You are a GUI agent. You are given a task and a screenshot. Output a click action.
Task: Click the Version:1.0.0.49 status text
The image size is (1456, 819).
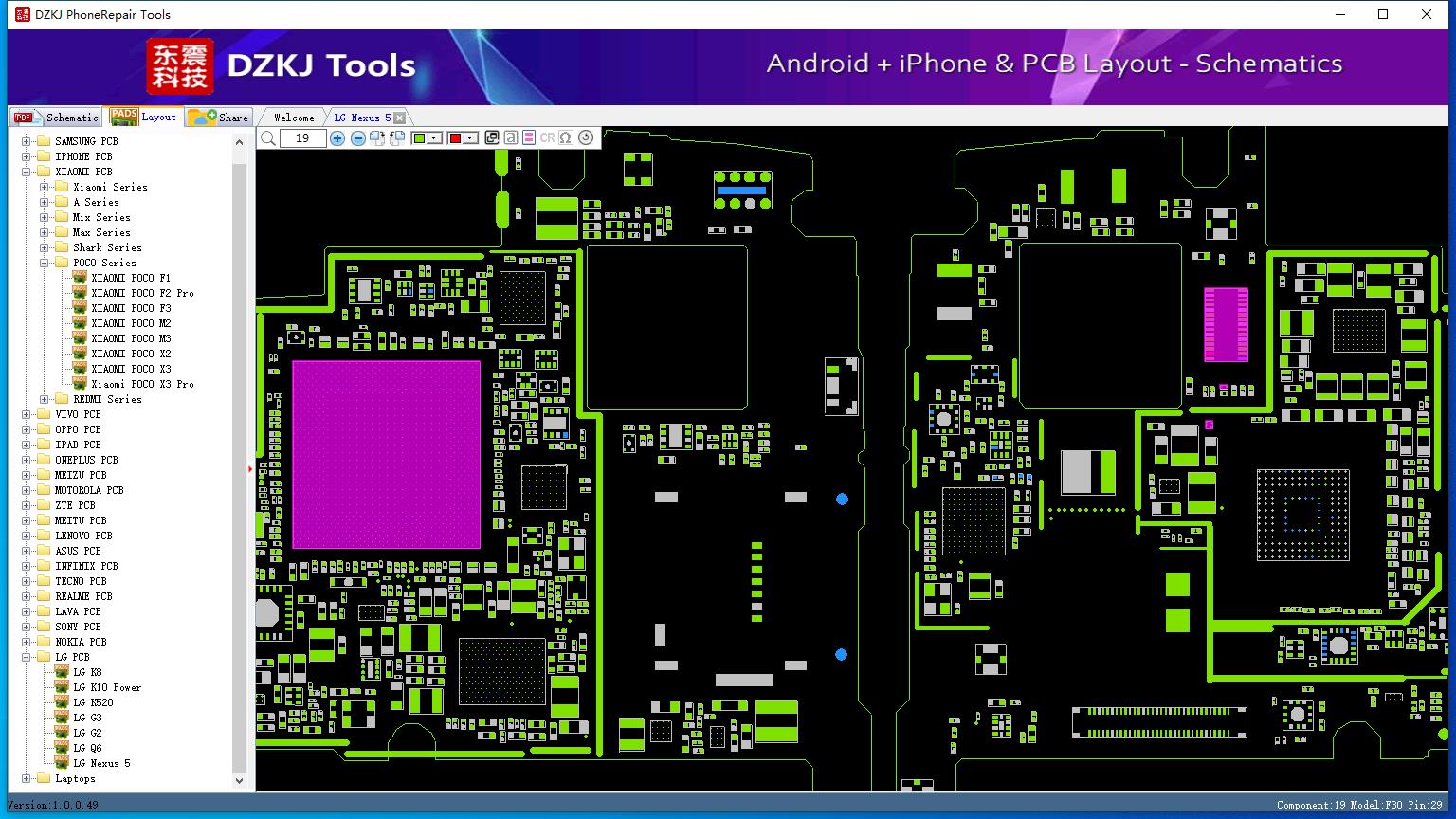[x=52, y=805]
